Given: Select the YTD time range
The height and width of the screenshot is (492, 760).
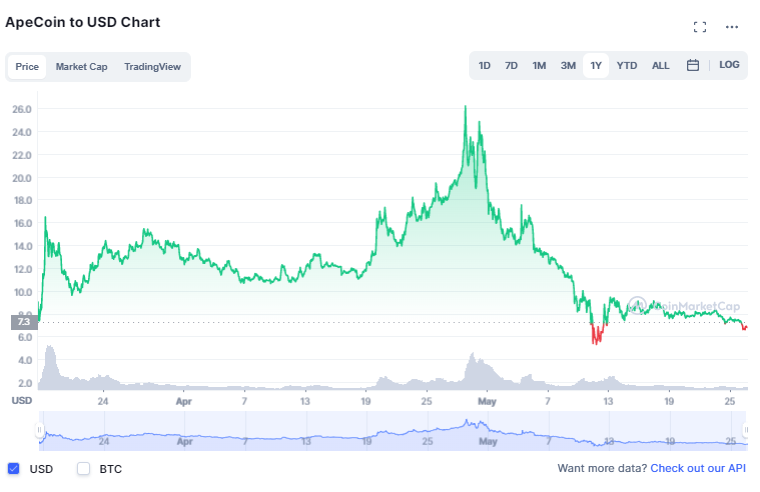Looking at the screenshot, I should coord(627,65).
